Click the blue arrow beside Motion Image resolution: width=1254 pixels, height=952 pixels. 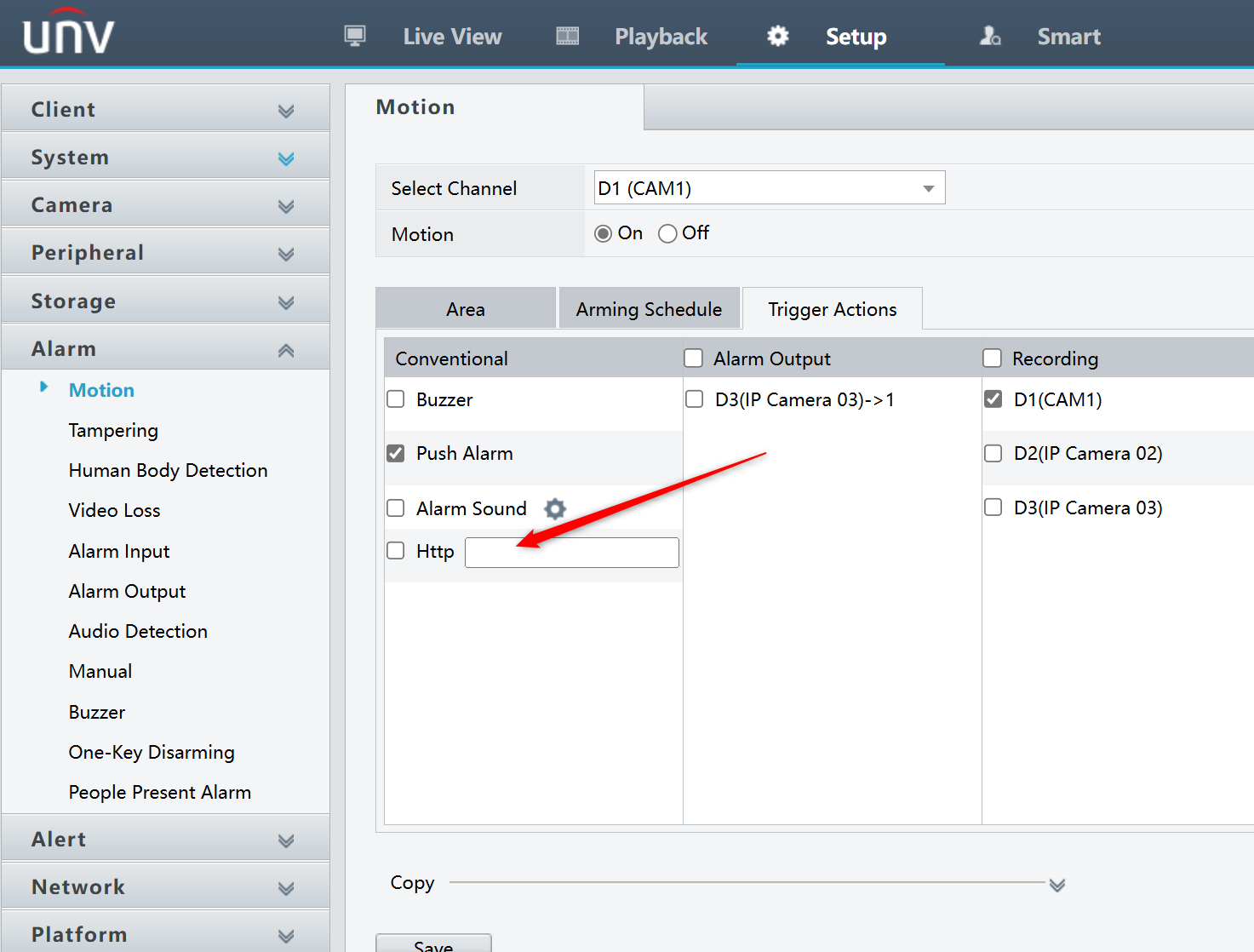[x=45, y=386]
